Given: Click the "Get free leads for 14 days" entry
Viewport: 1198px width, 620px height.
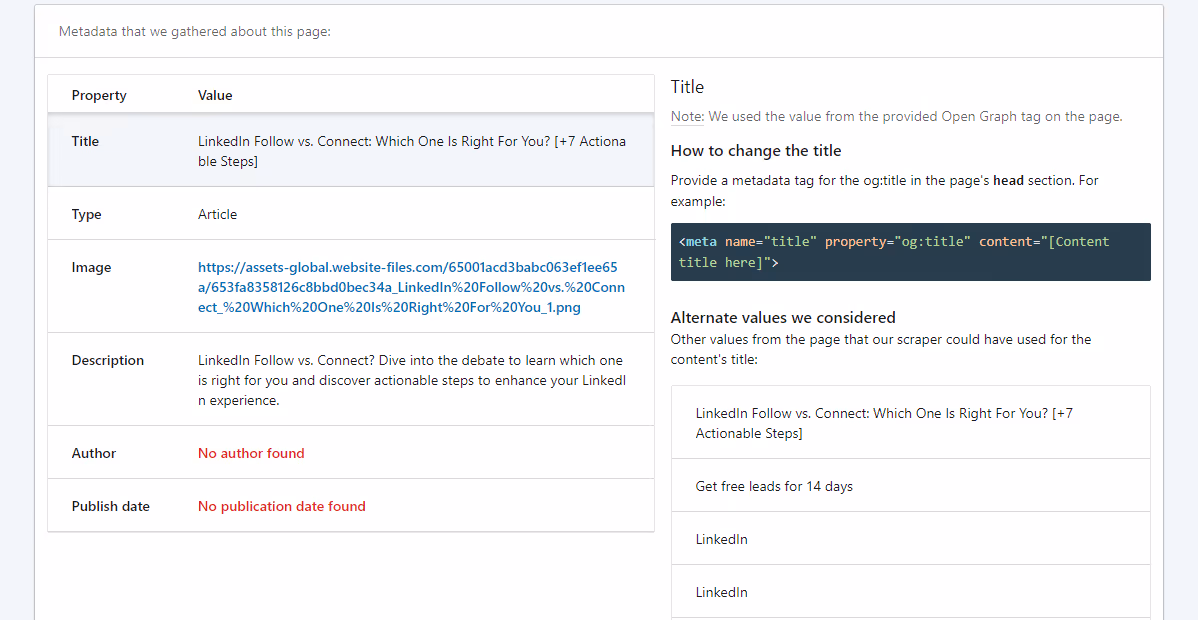Looking at the screenshot, I should (775, 486).
